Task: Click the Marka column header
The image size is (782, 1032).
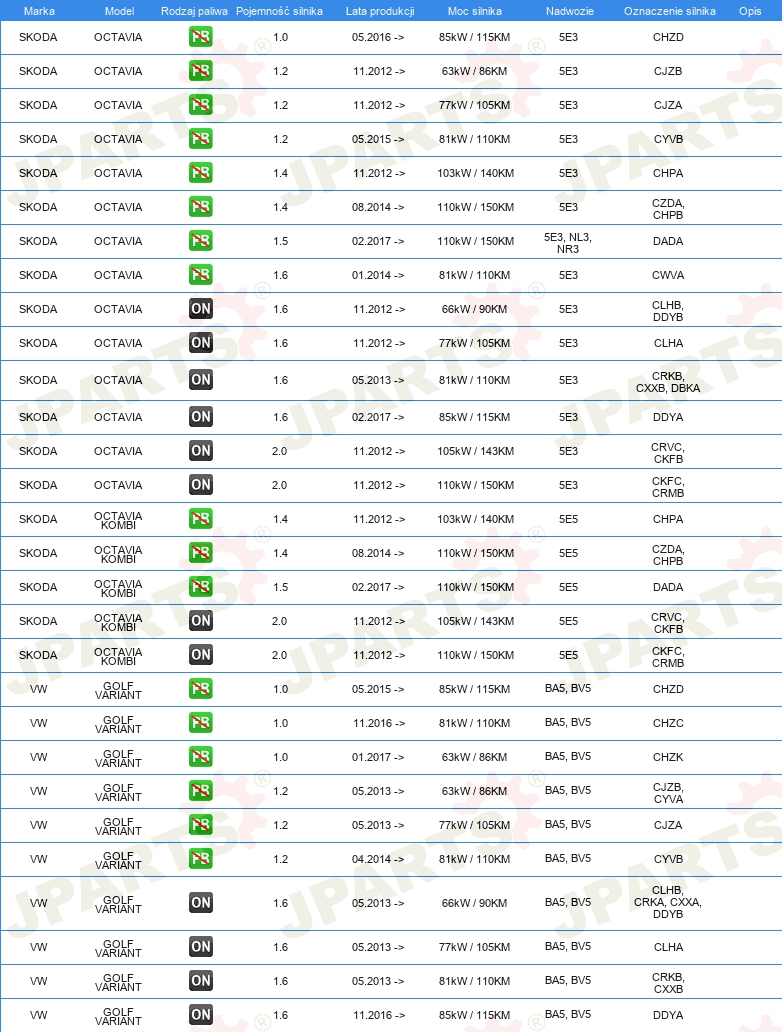Action: click(x=39, y=11)
